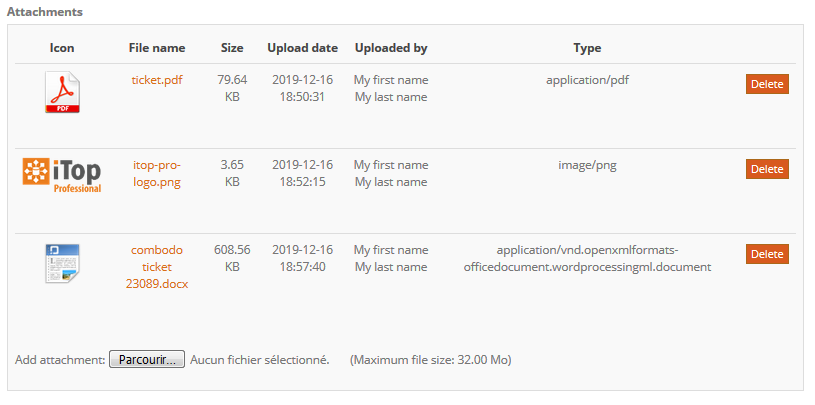Screen dimensions: 815x405
Task: Click the iTop Professional logo thumbnail
Action: tap(62, 174)
